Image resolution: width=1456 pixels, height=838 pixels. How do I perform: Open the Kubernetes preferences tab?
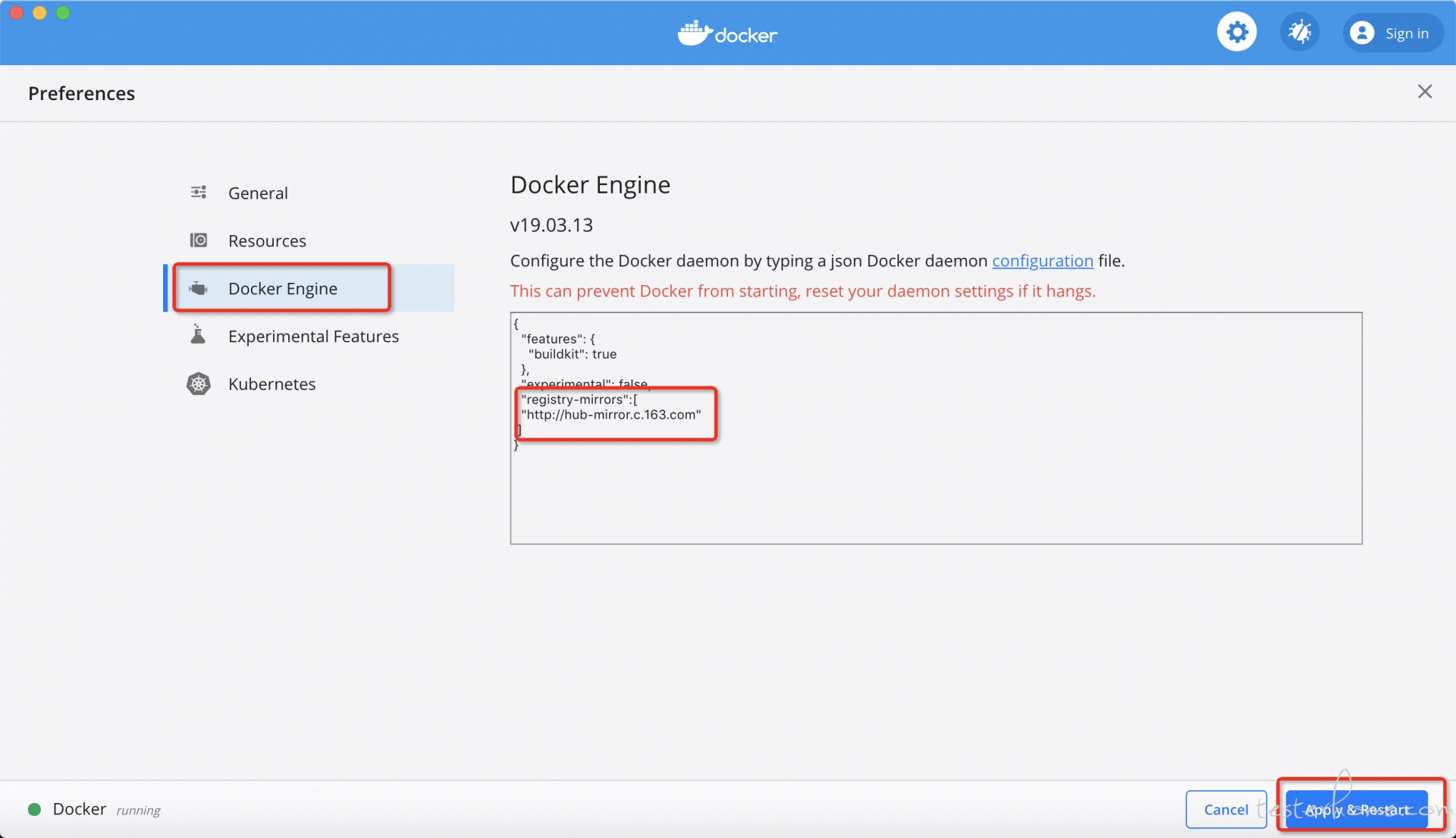pos(309,384)
